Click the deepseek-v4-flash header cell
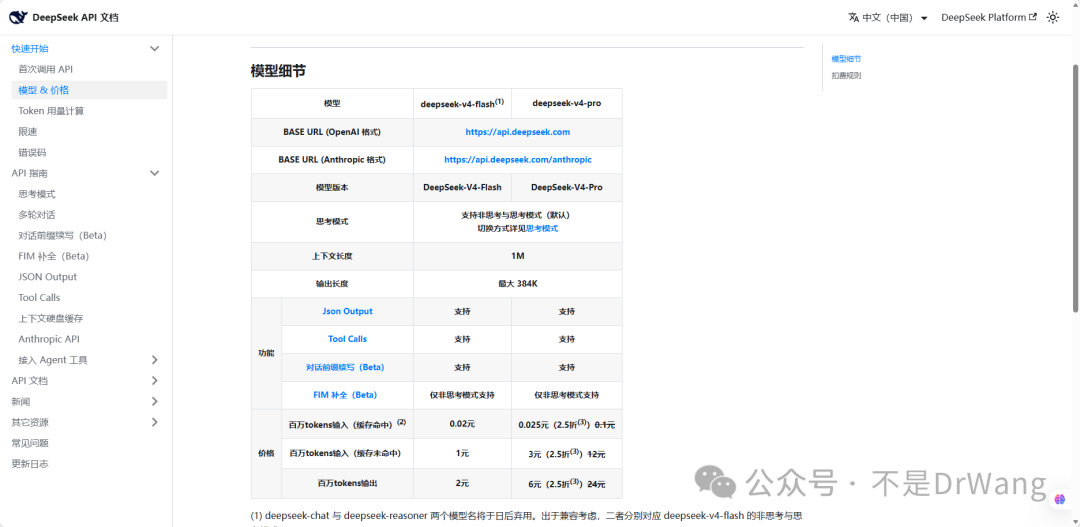 (x=462, y=103)
